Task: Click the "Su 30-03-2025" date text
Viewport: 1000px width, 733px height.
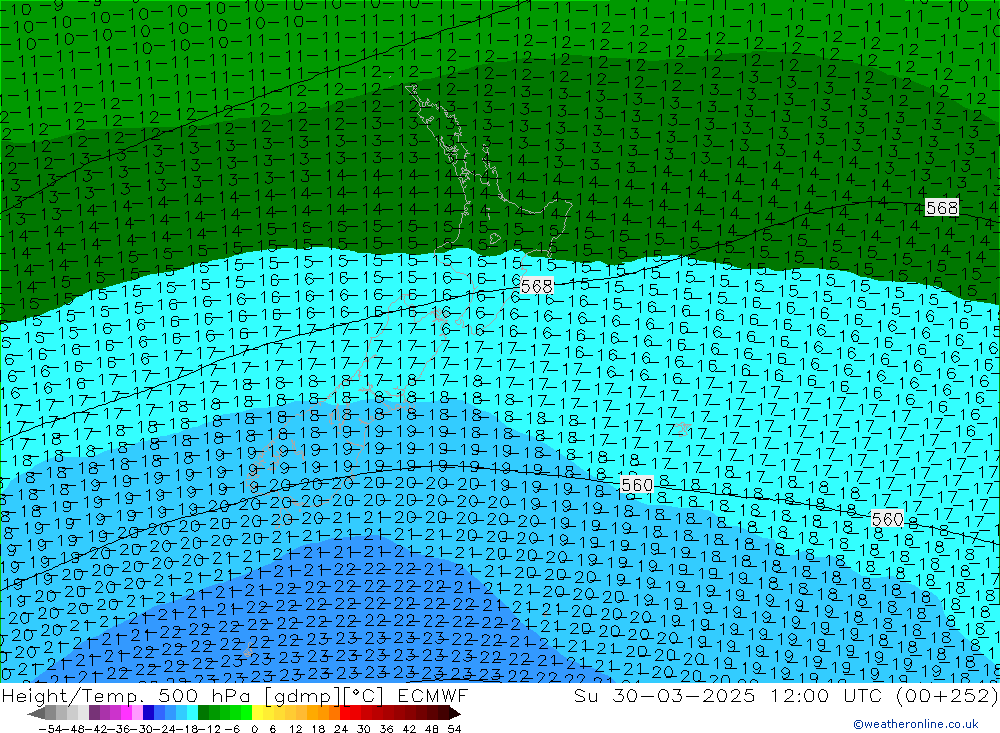Action: [x=664, y=695]
